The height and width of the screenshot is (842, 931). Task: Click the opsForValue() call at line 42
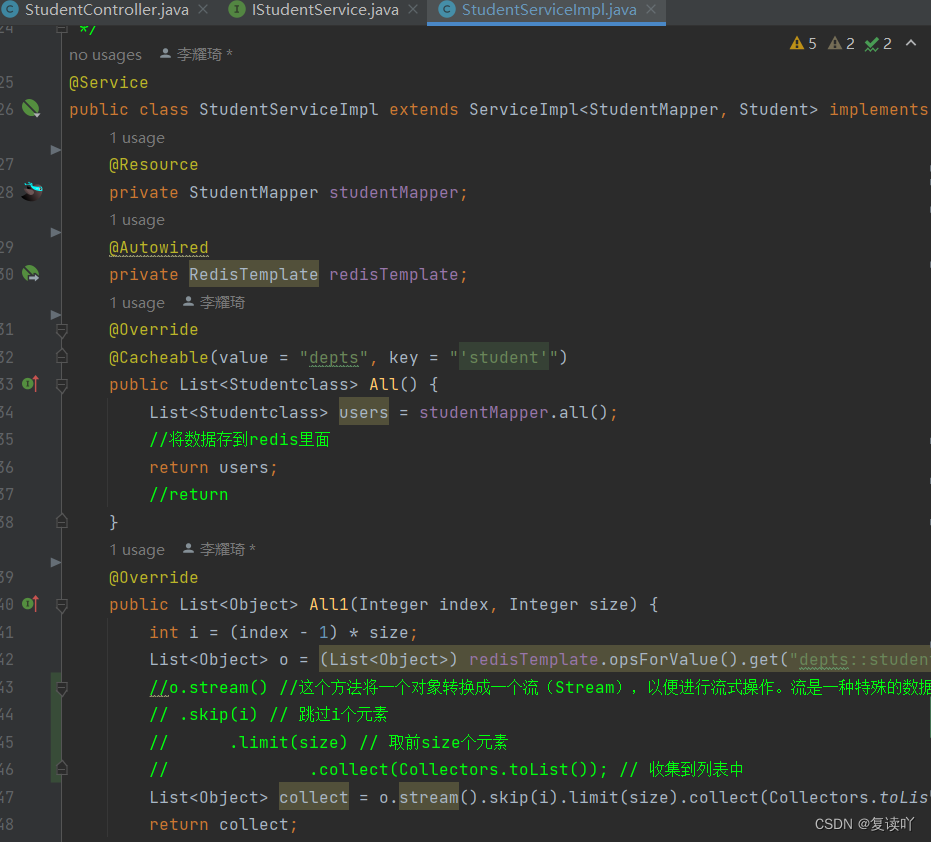[673, 660]
